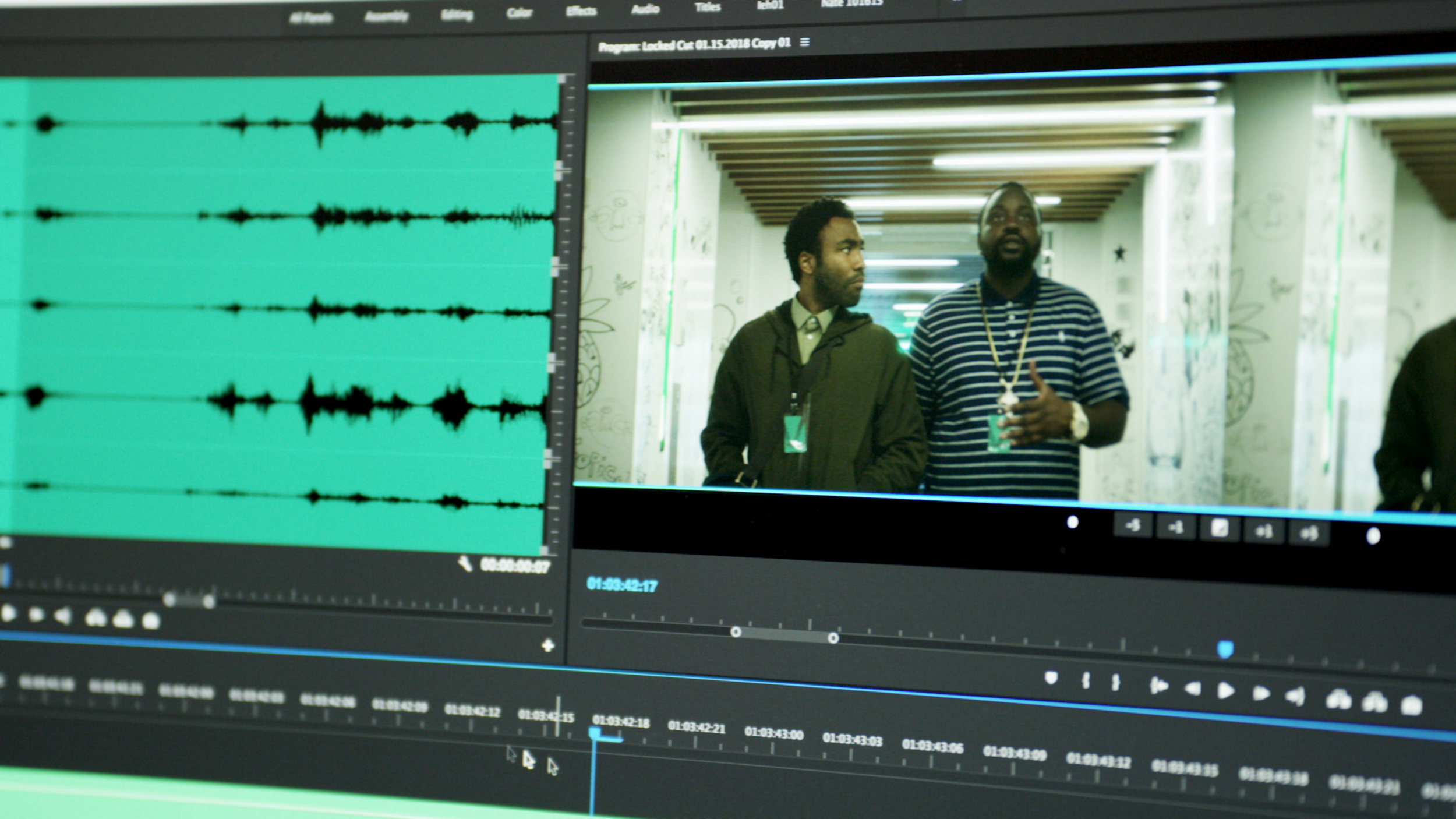Click left handle of Source zoom bar
Image resolution: width=1456 pixels, height=819 pixels.
(x=169, y=599)
